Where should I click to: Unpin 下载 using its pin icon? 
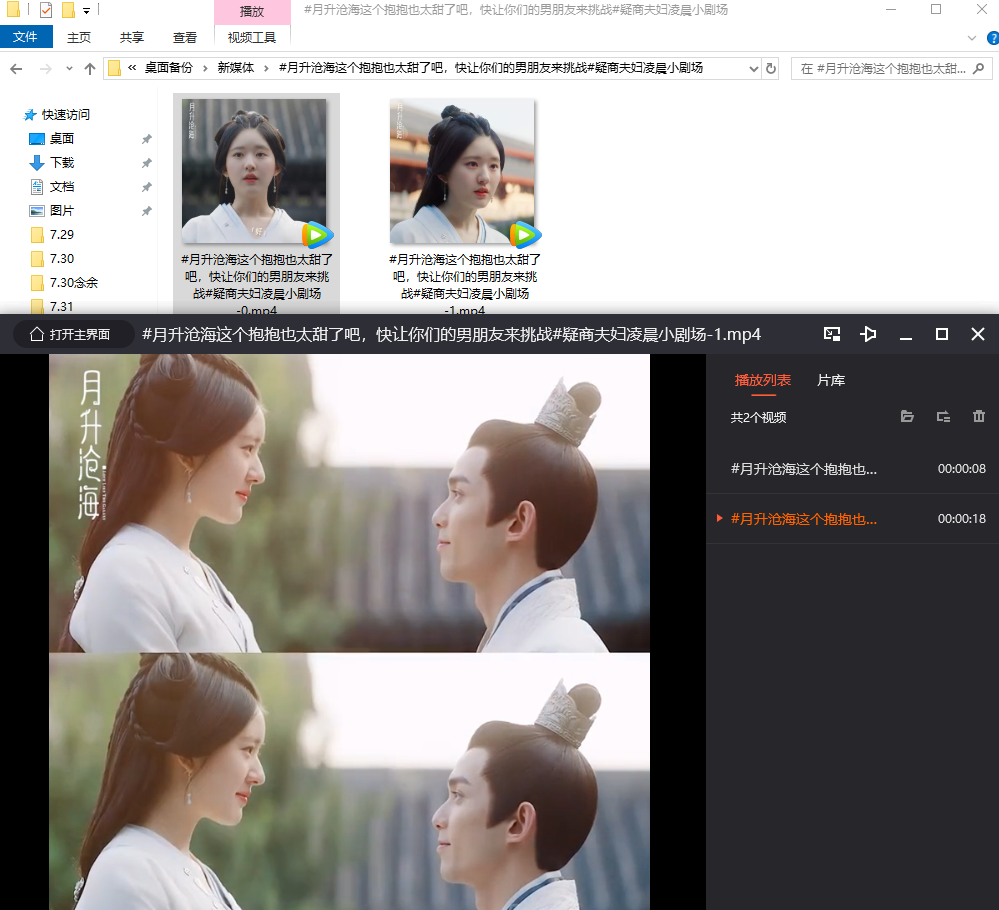tap(147, 163)
